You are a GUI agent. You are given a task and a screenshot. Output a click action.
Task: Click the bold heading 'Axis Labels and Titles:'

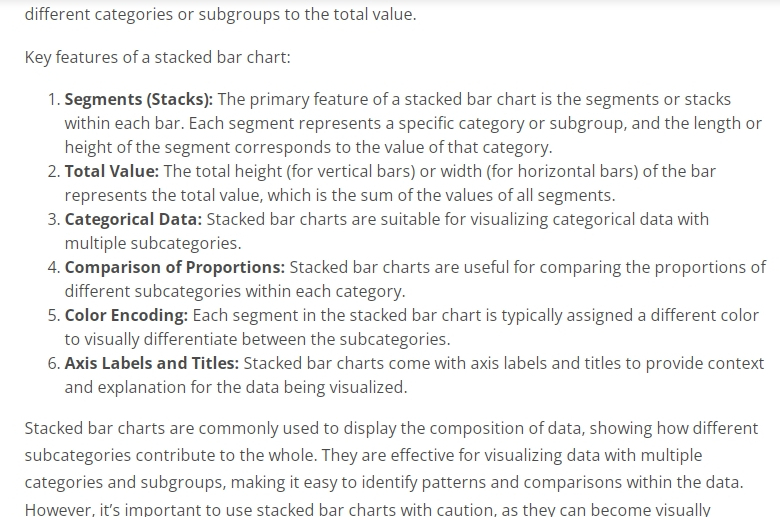[x=152, y=363]
